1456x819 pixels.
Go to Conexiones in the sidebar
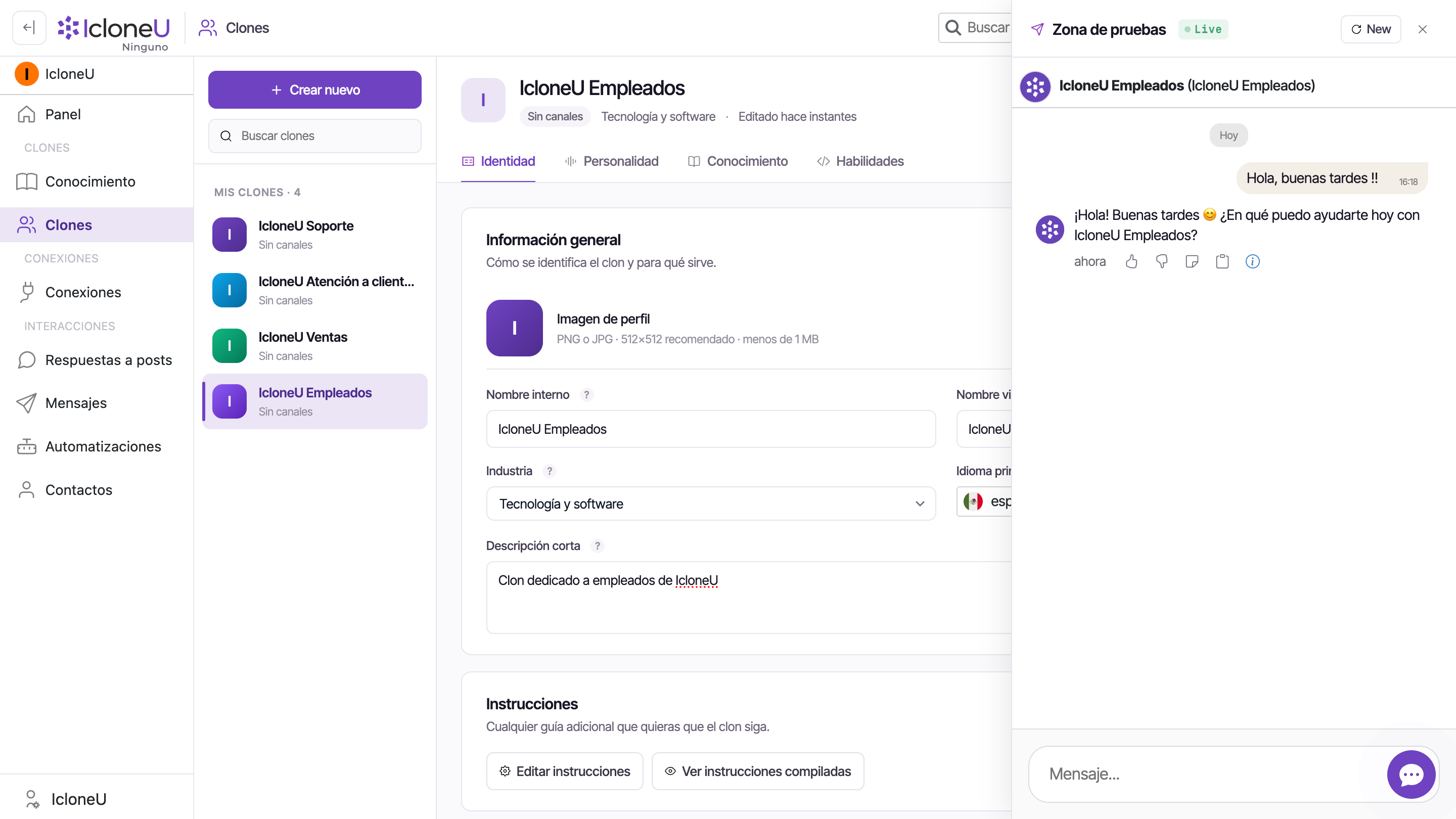click(x=97, y=292)
